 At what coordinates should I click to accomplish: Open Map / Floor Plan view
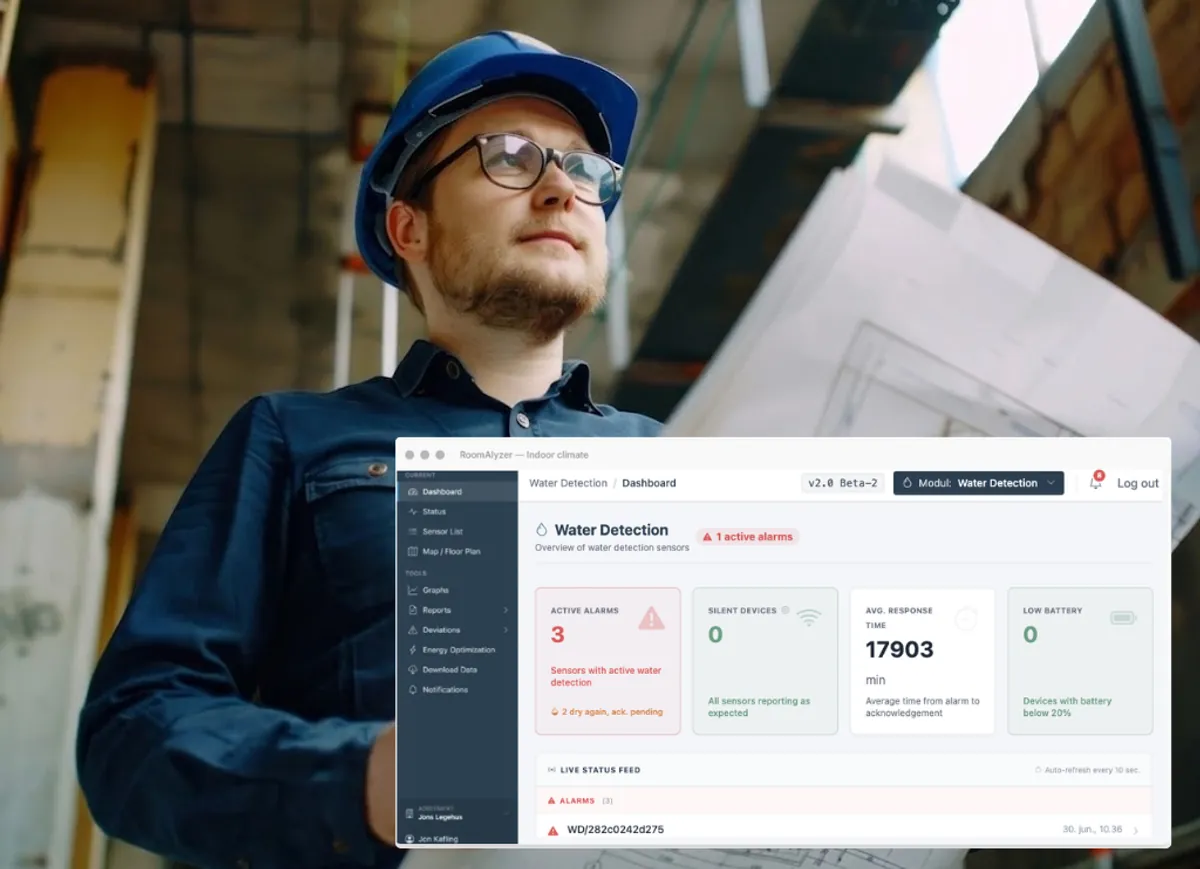point(457,552)
